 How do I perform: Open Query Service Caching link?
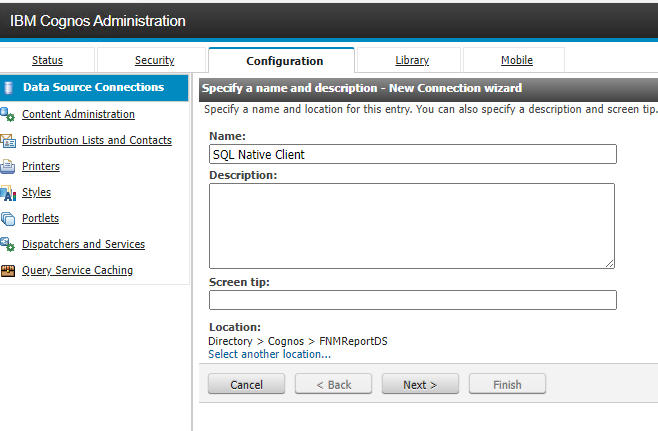click(77, 270)
